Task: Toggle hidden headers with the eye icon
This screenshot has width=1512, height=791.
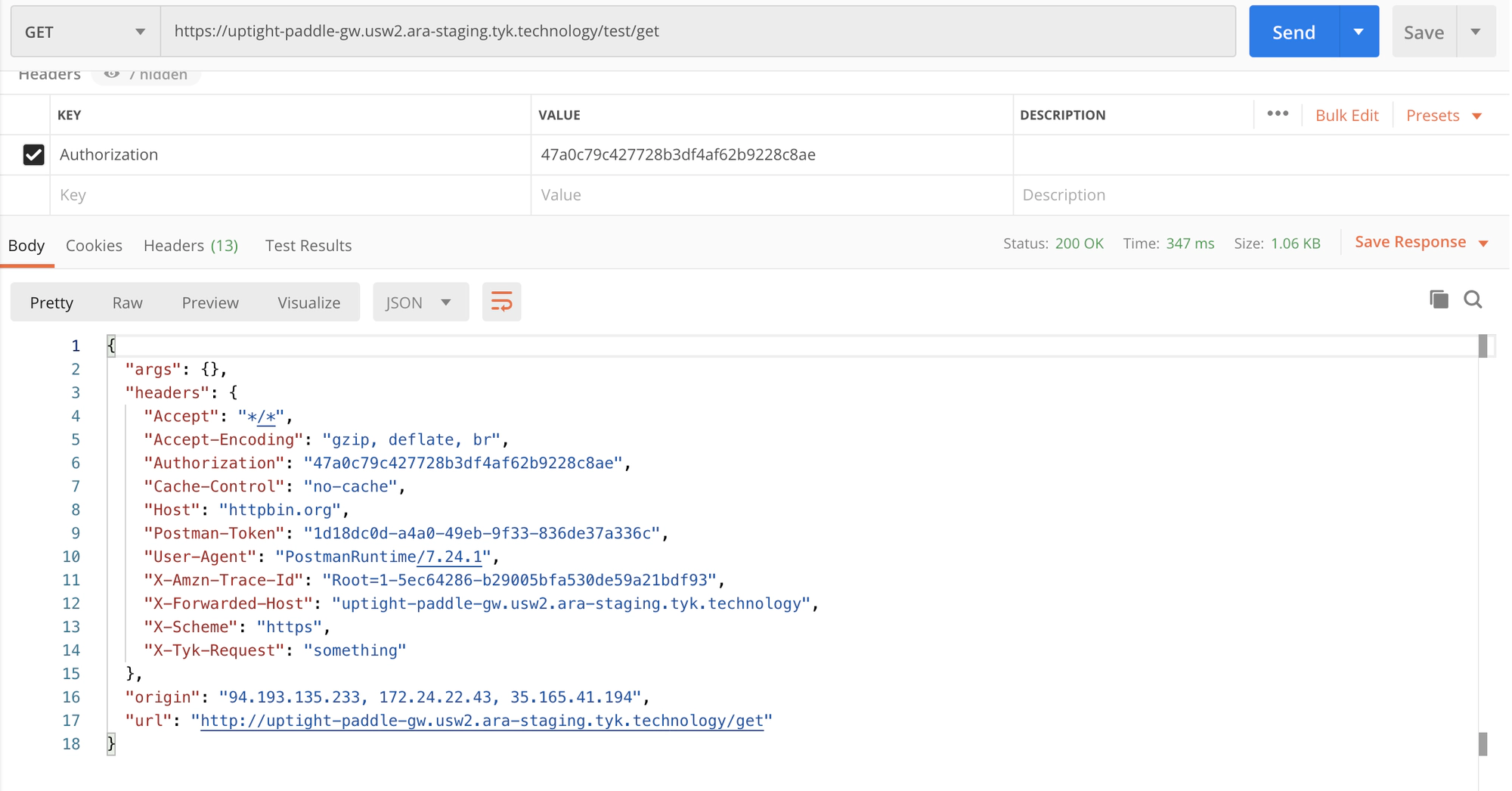Action: [x=112, y=74]
